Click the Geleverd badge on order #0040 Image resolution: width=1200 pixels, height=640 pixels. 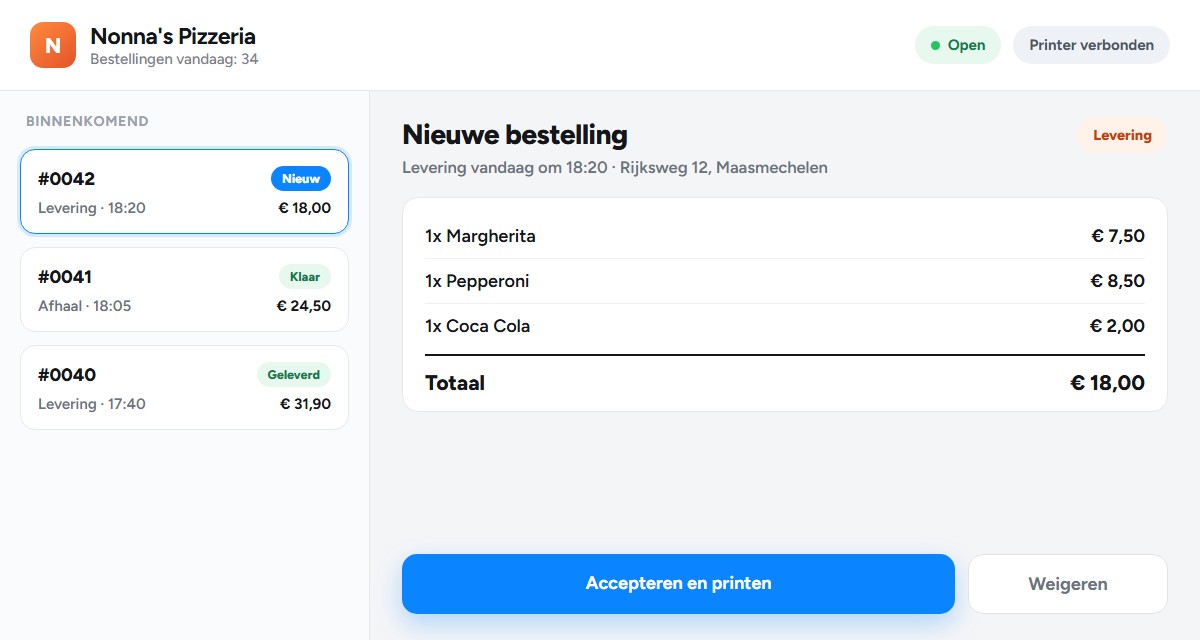pyautogui.click(x=294, y=375)
